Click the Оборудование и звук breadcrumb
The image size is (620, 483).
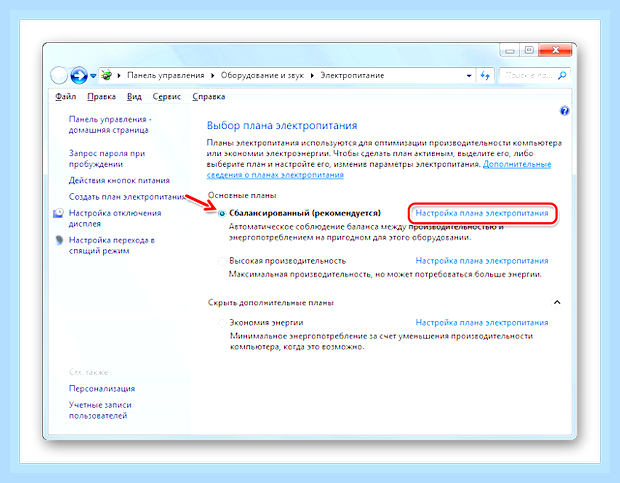pyautogui.click(x=262, y=75)
